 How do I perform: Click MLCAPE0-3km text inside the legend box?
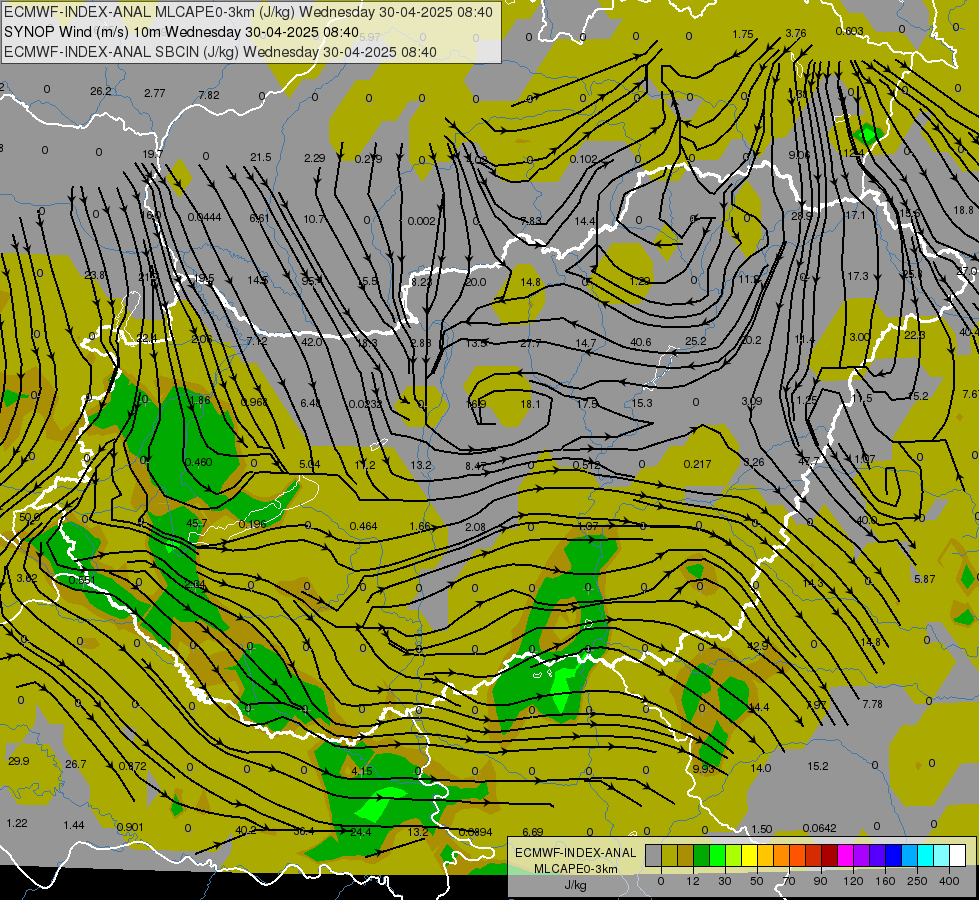576,869
